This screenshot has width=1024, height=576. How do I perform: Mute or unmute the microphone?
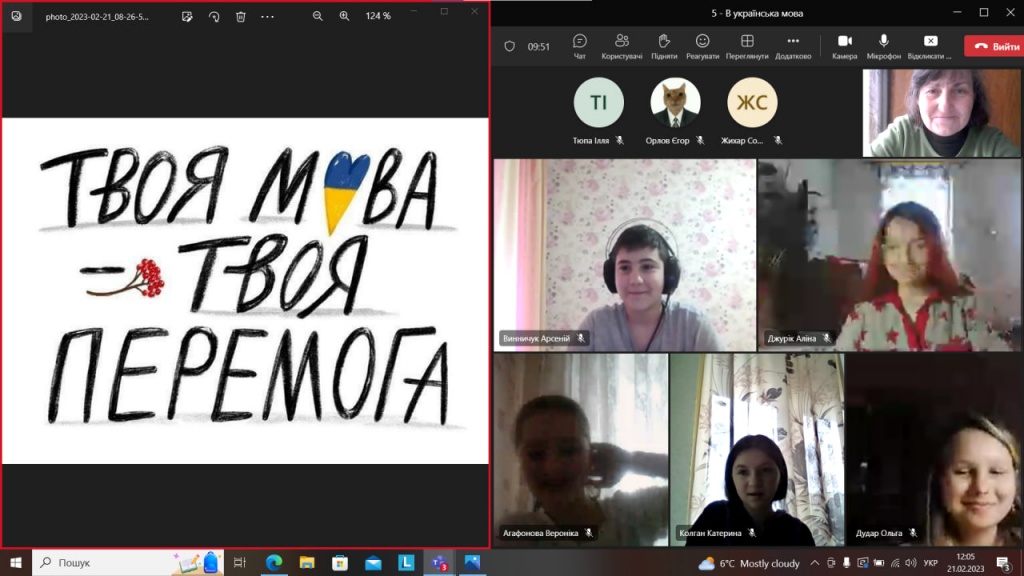884,45
